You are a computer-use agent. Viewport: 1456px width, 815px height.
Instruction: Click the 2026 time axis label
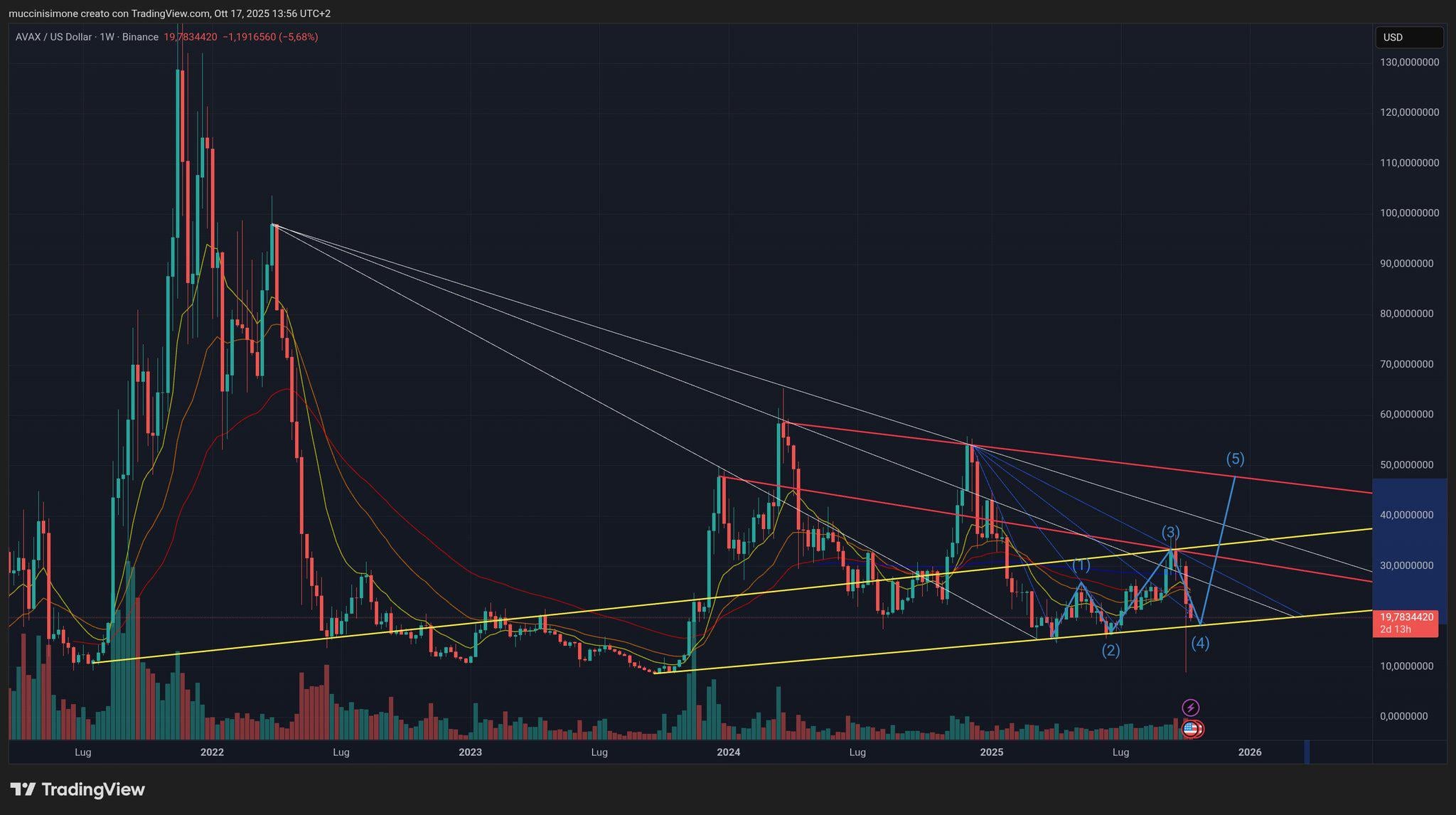point(1249,752)
